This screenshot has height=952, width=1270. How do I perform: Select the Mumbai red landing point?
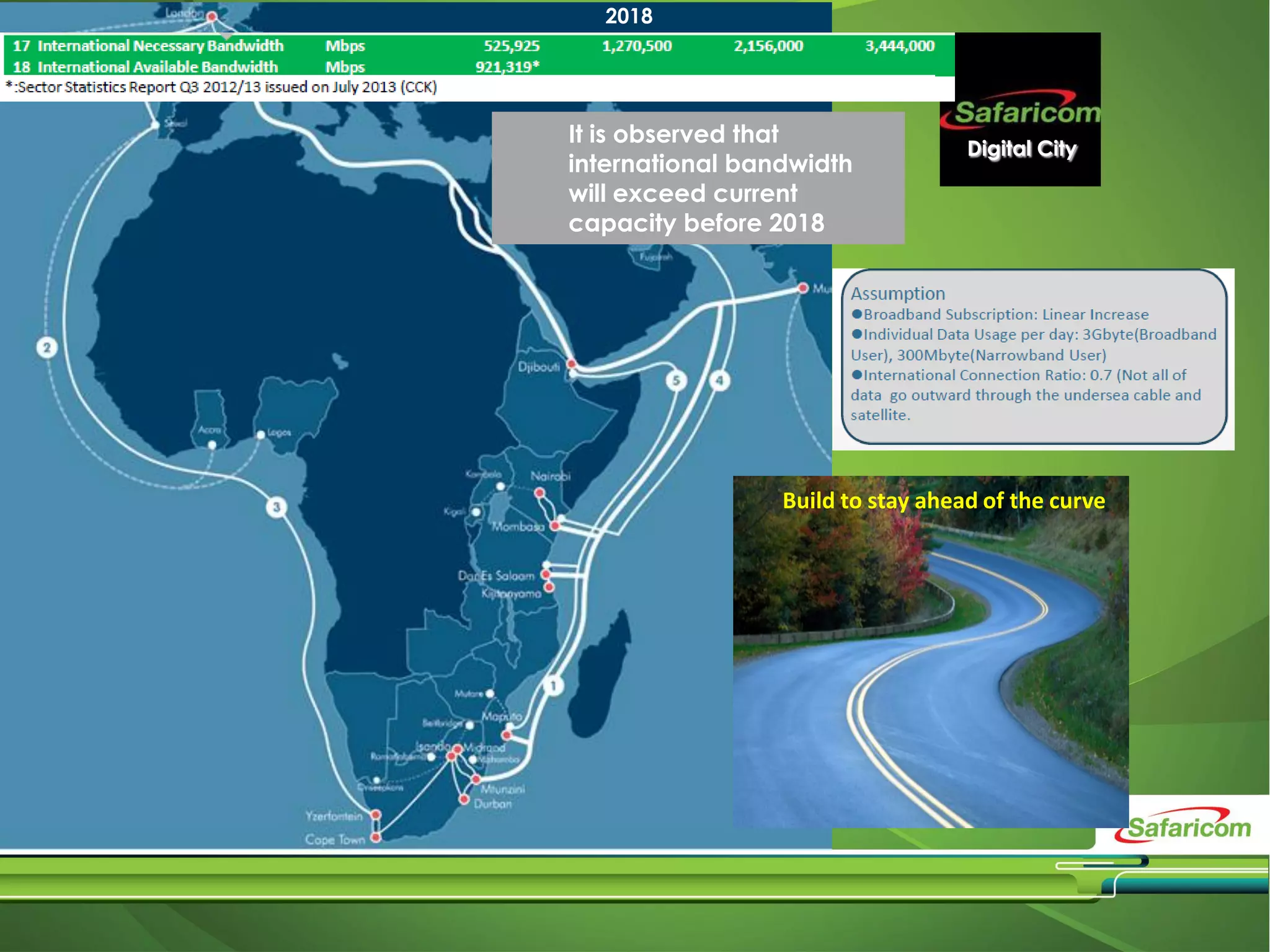803,288
